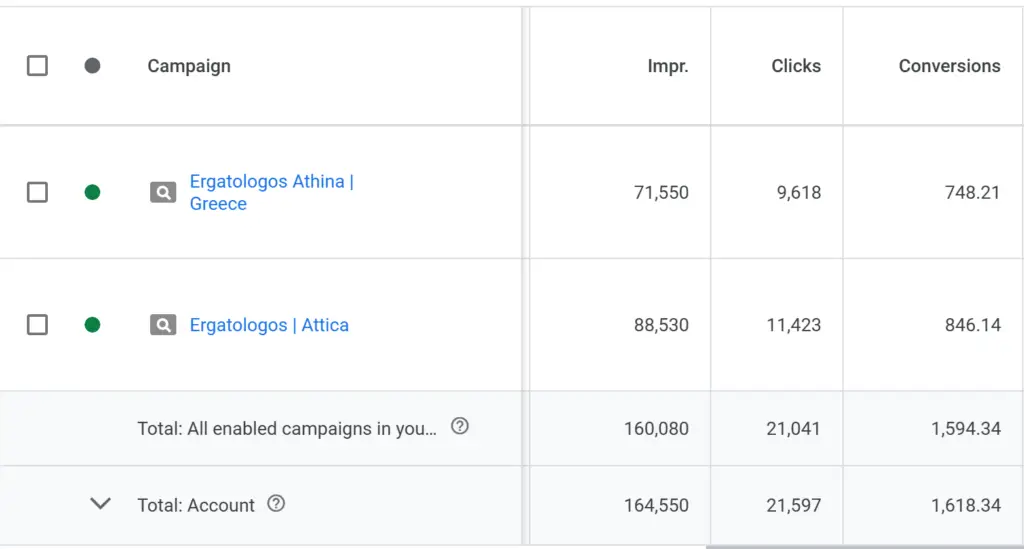
Task: Sort by Clicks column header
Action: [795, 66]
